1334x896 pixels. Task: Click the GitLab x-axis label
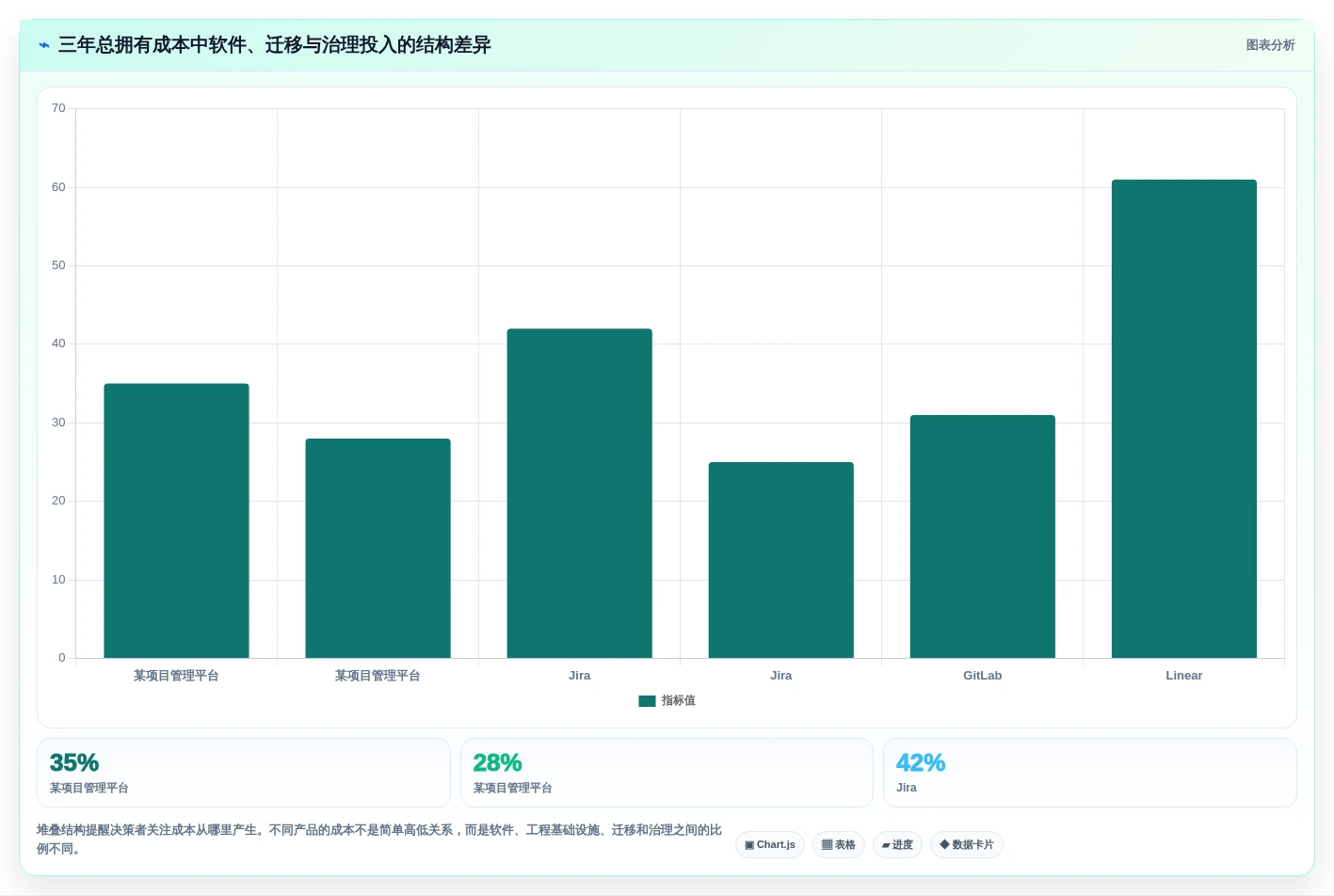pyautogui.click(x=982, y=676)
